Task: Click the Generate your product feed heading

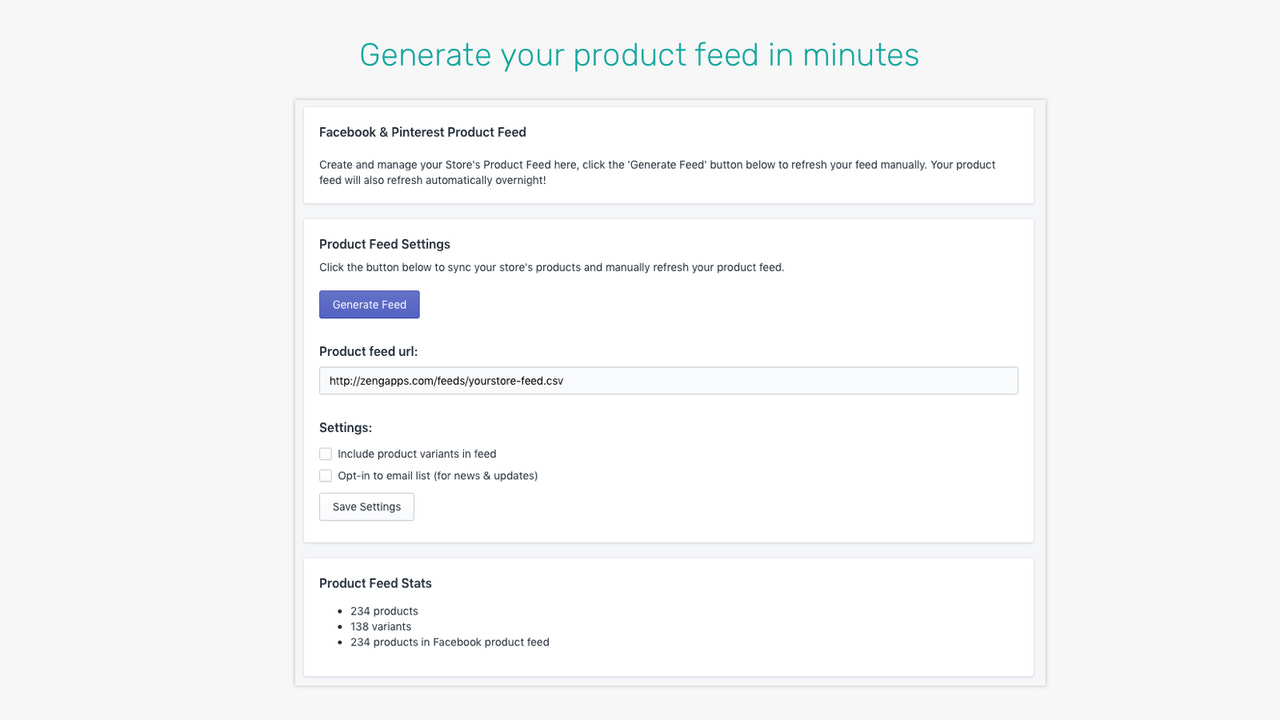Action: 639,55
